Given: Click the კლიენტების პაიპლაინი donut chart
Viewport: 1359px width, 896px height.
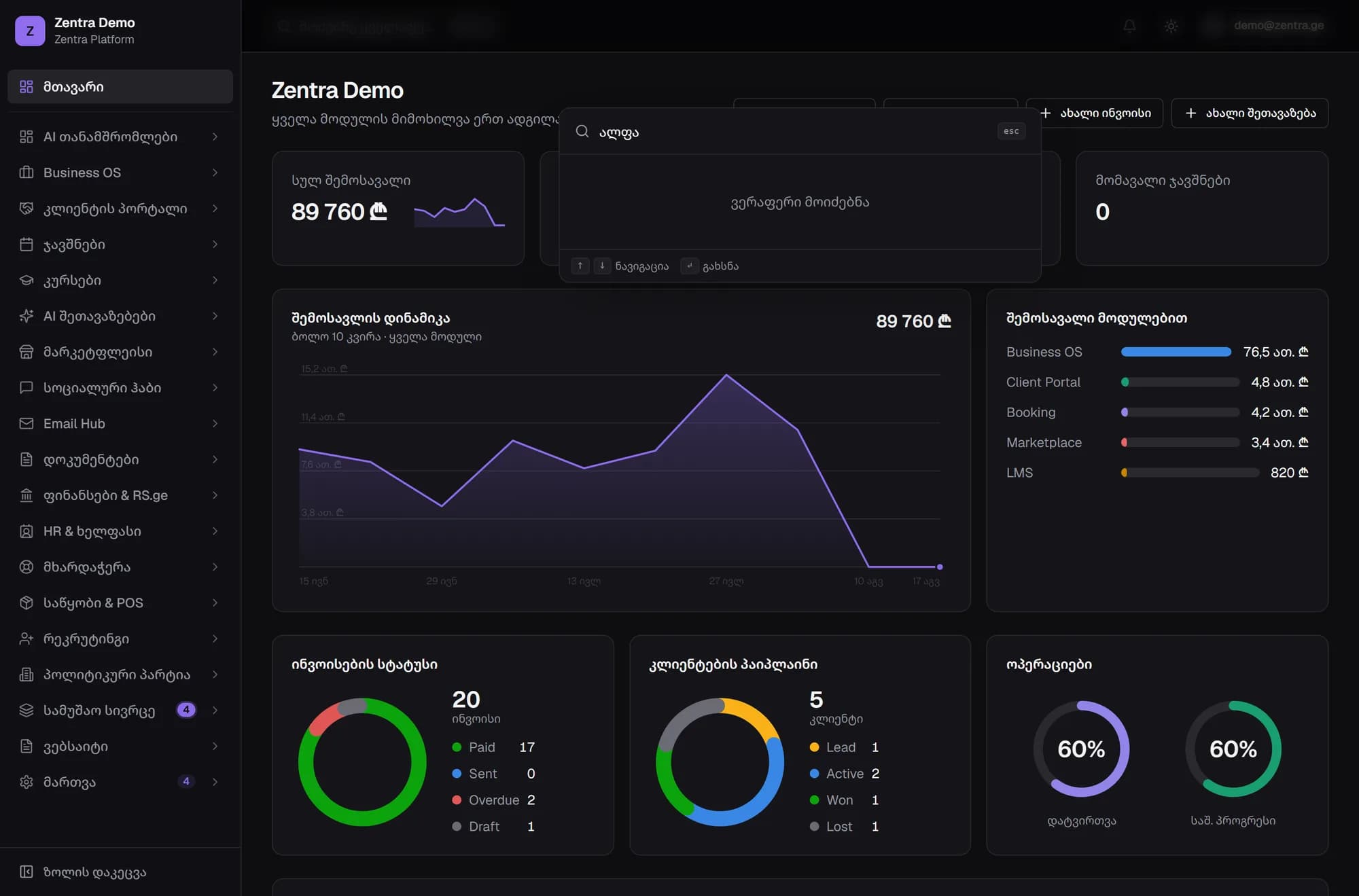Looking at the screenshot, I should click(720, 761).
